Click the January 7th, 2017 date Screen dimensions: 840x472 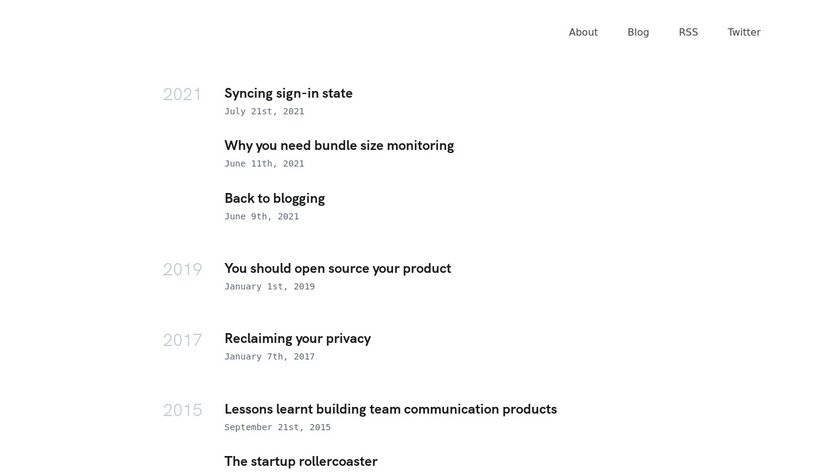click(269, 356)
